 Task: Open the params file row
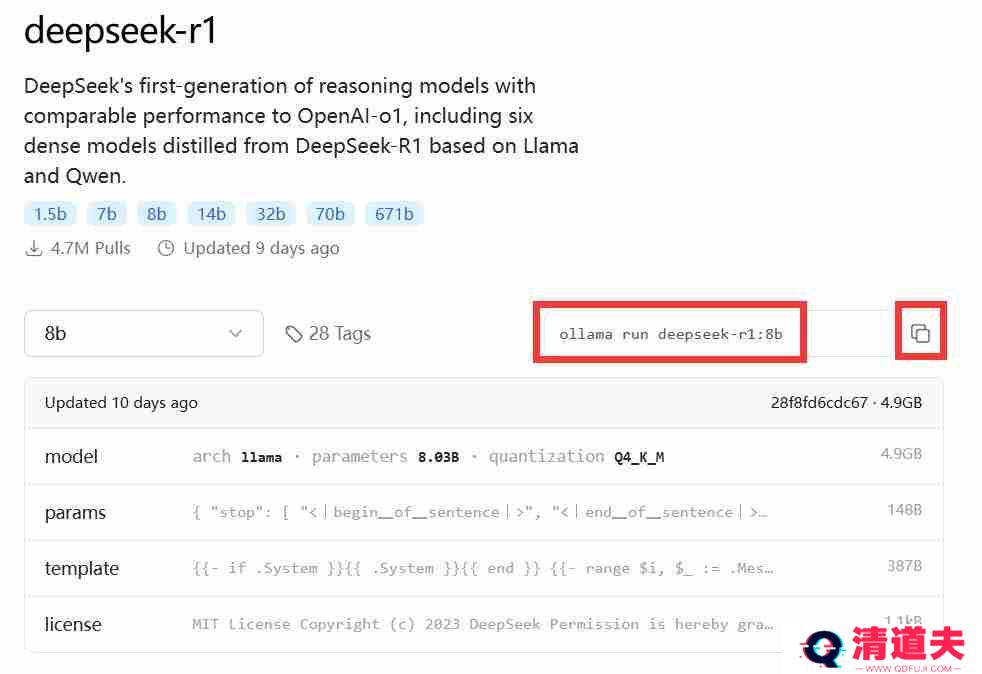click(483, 512)
